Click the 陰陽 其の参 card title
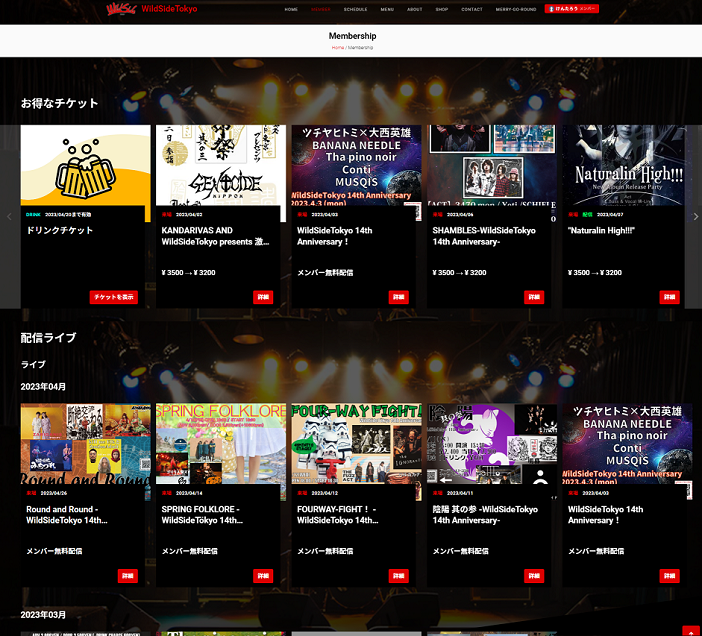702x636 pixels. 485,515
